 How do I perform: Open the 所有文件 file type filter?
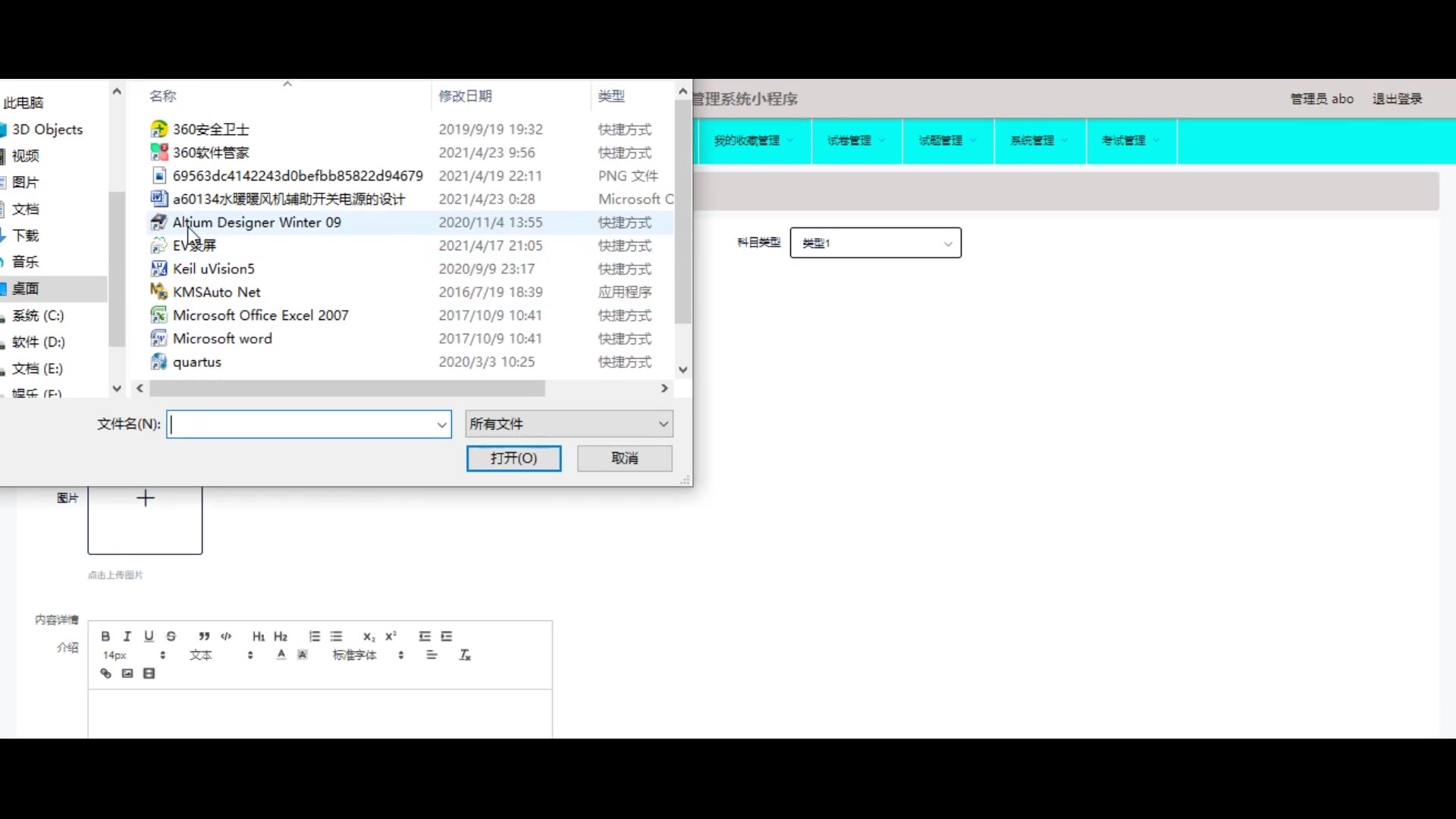(x=569, y=424)
